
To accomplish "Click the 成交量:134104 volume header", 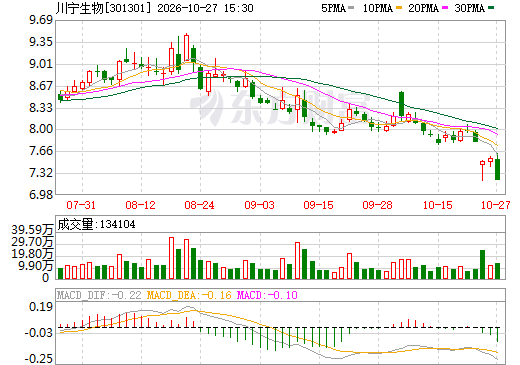I will 96,224.
